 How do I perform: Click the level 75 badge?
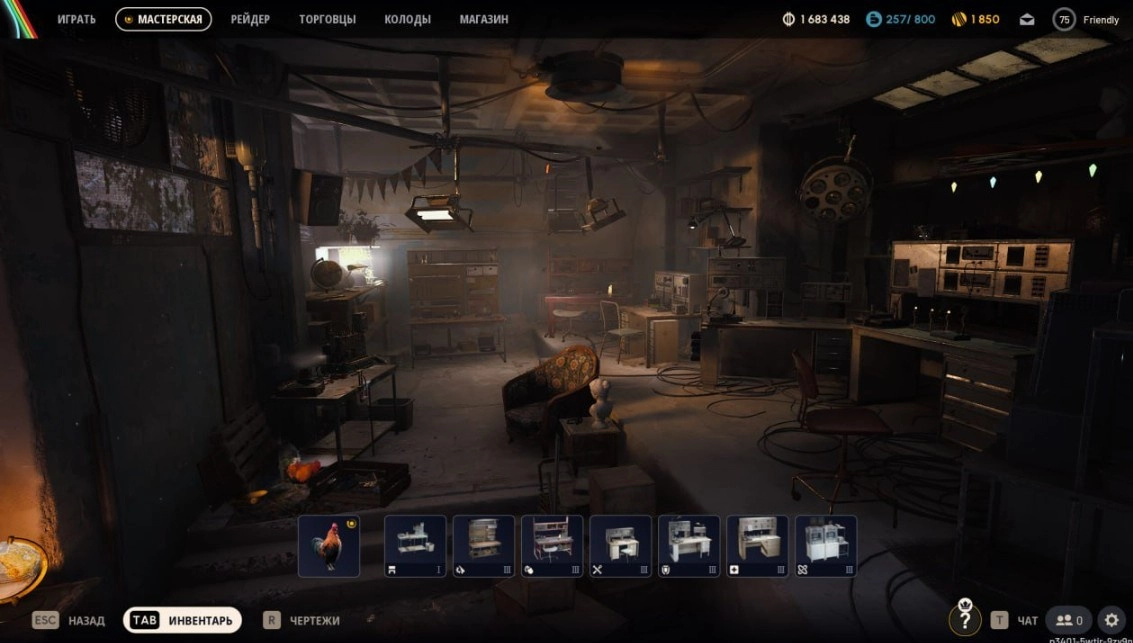tap(1064, 20)
